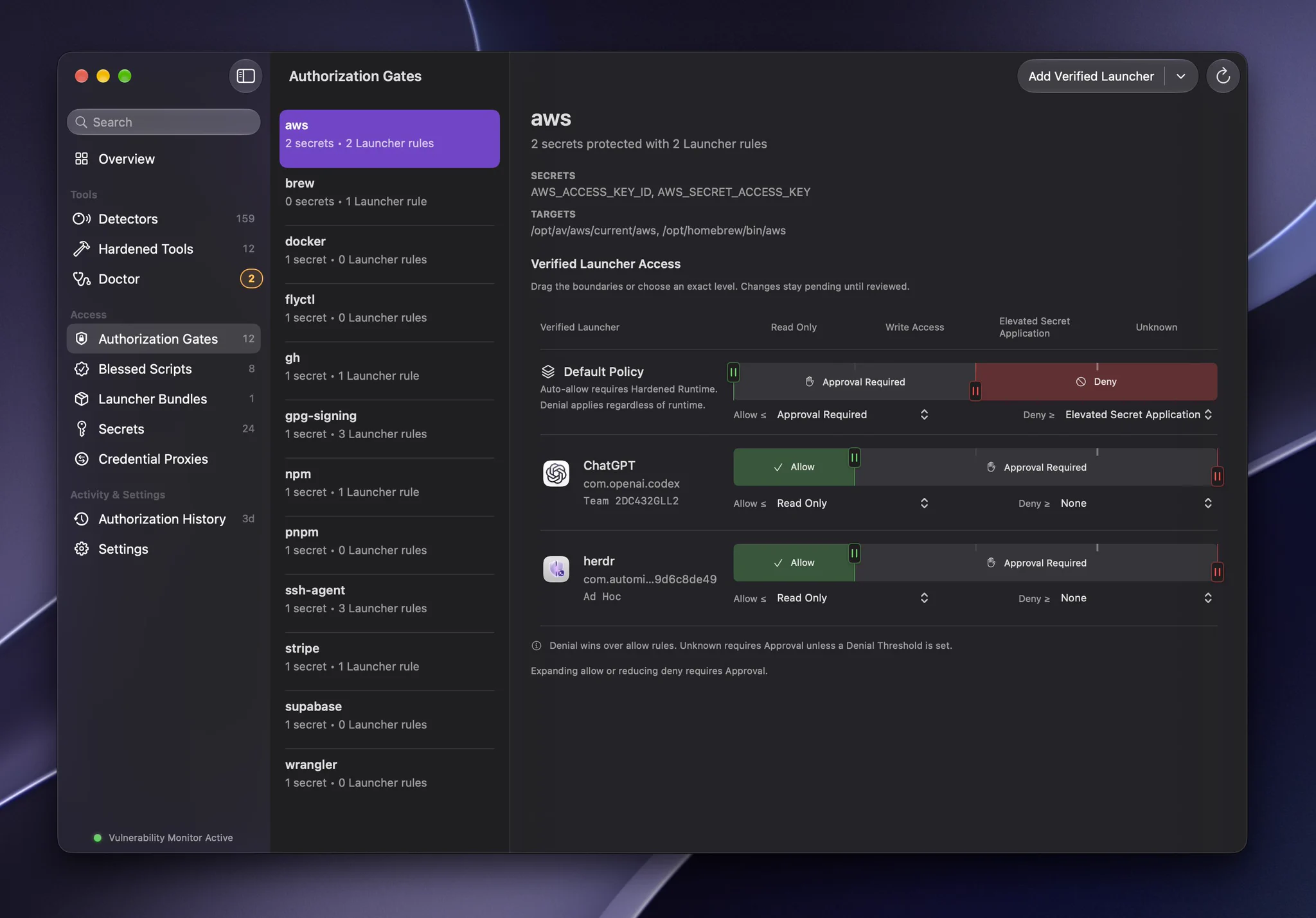Image resolution: width=1316 pixels, height=918 pixels.
Task: Click the herdr app icon
Action: point(556,569)
